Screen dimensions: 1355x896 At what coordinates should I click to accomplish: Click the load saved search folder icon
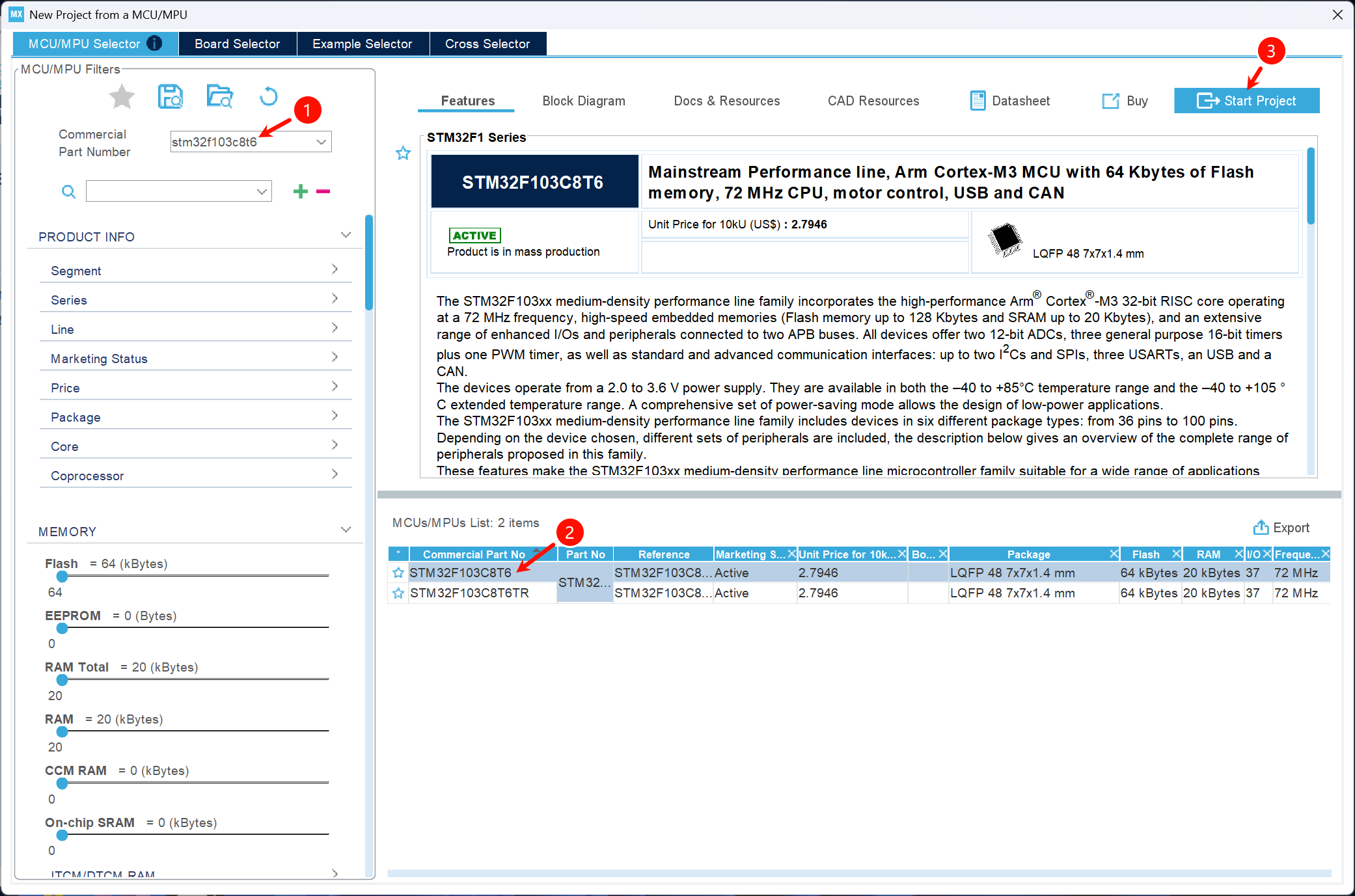(220, 96)
